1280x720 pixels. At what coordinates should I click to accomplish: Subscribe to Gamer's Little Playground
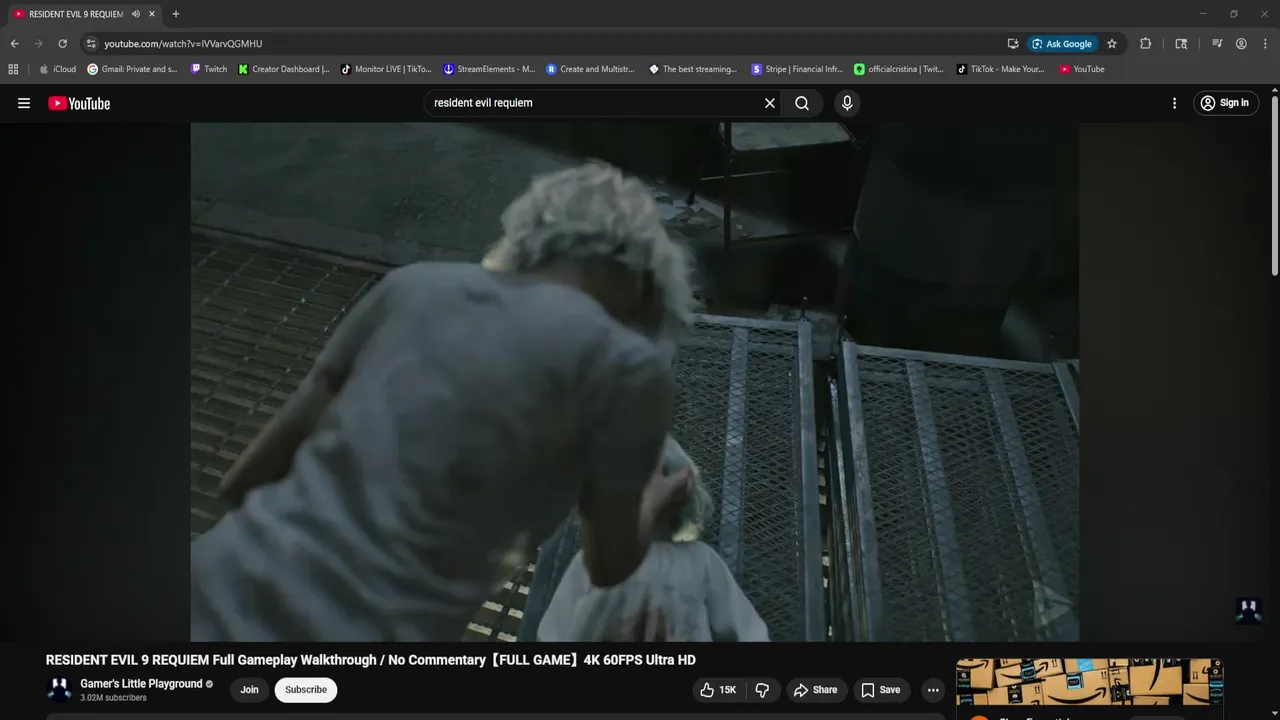(306, 690)
